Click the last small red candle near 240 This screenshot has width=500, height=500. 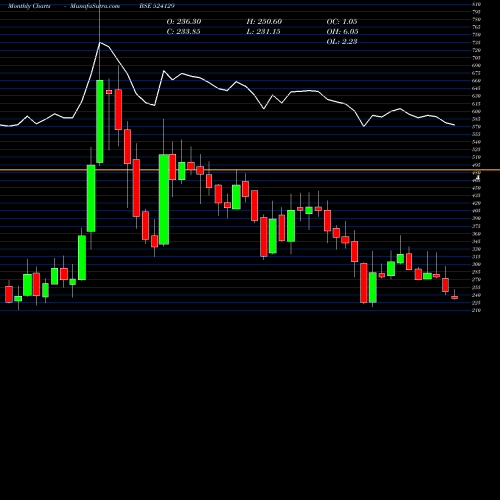click(455, 297)
